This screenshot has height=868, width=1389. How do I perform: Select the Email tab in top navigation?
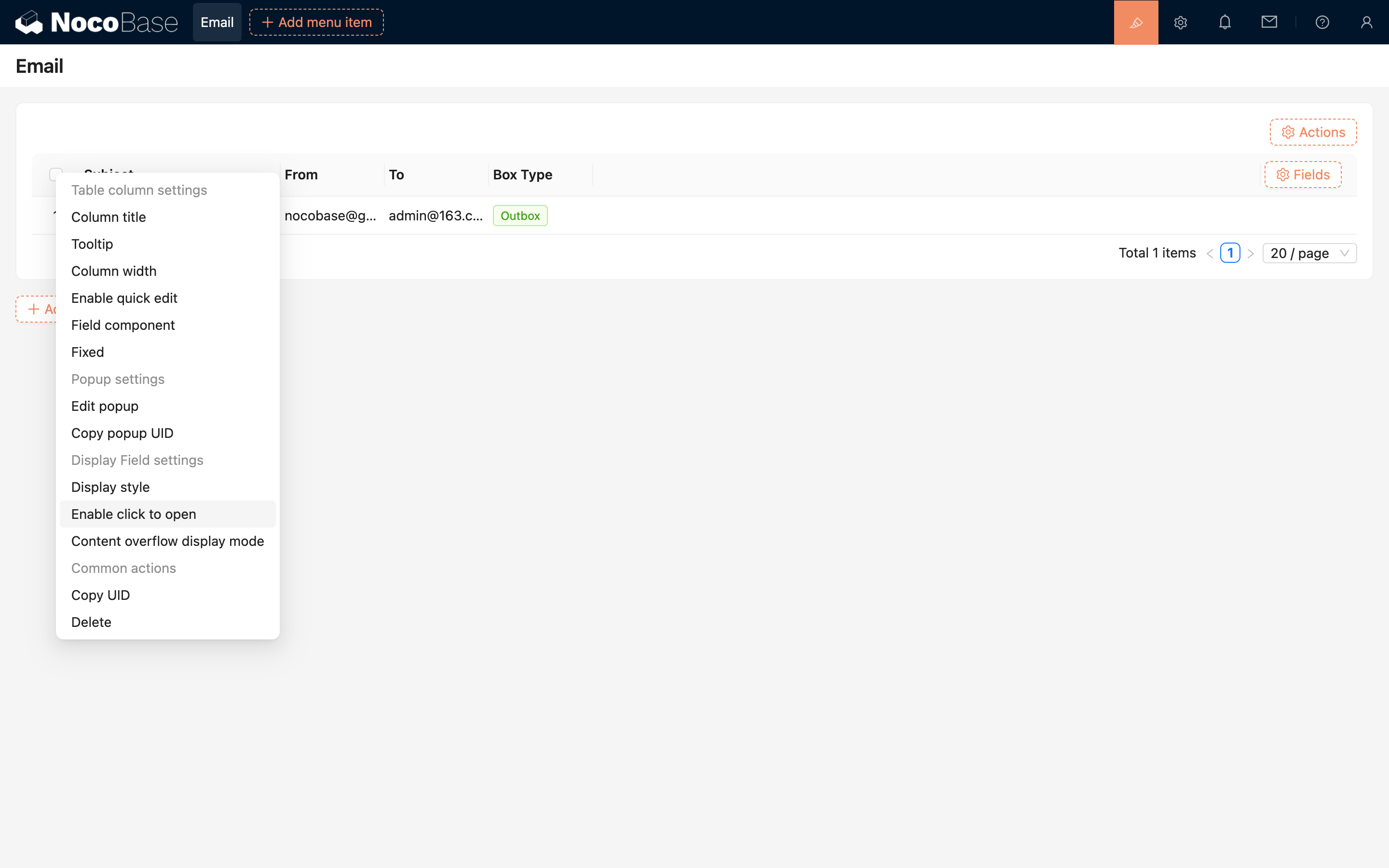(217, 22)
